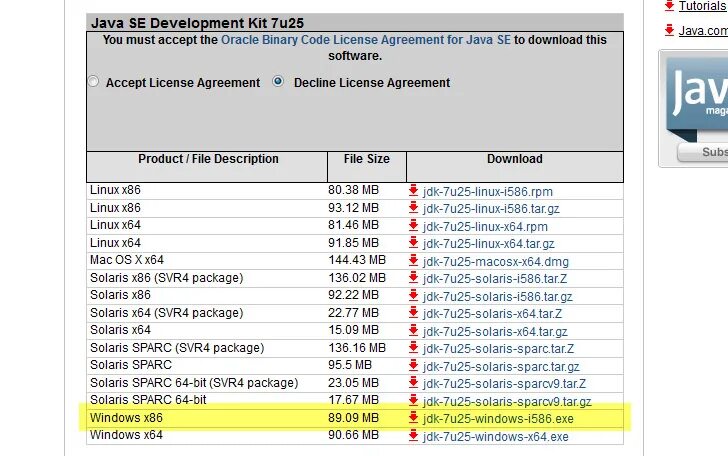728x456 pixels.
Task: Download jdk-7u25-solaris-sparcv9.tar.gz
Action: tap(507, 401)
